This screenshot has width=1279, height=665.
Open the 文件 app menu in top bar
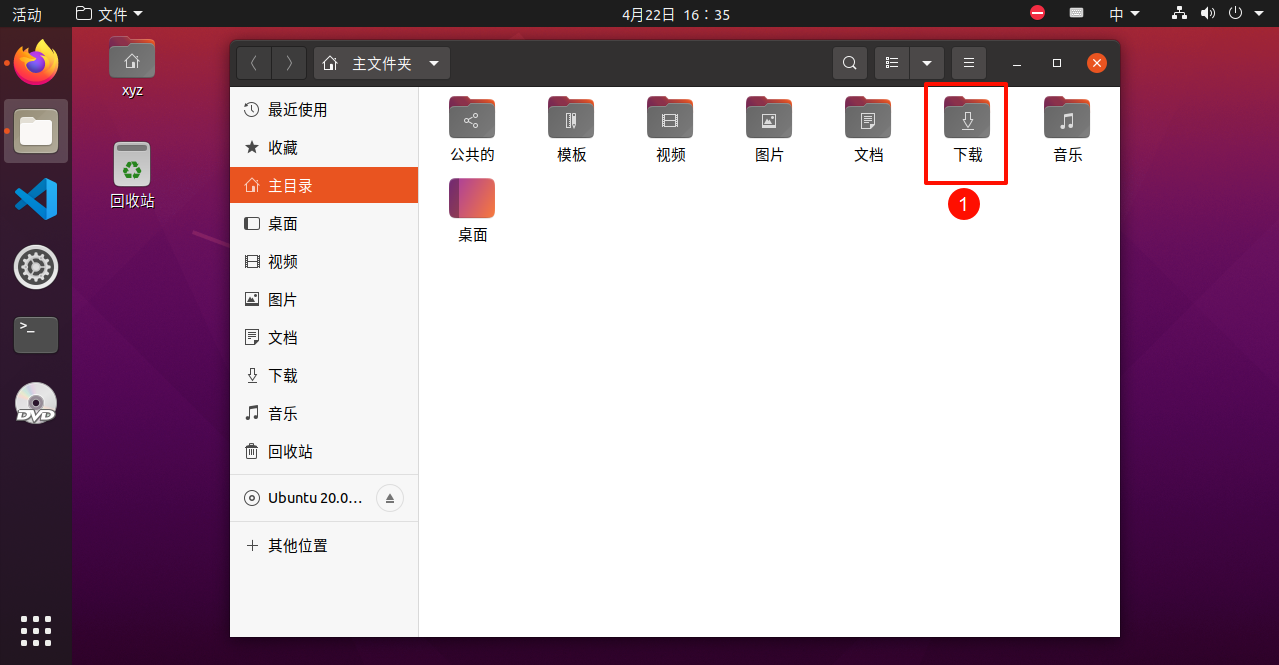point(109,14)
